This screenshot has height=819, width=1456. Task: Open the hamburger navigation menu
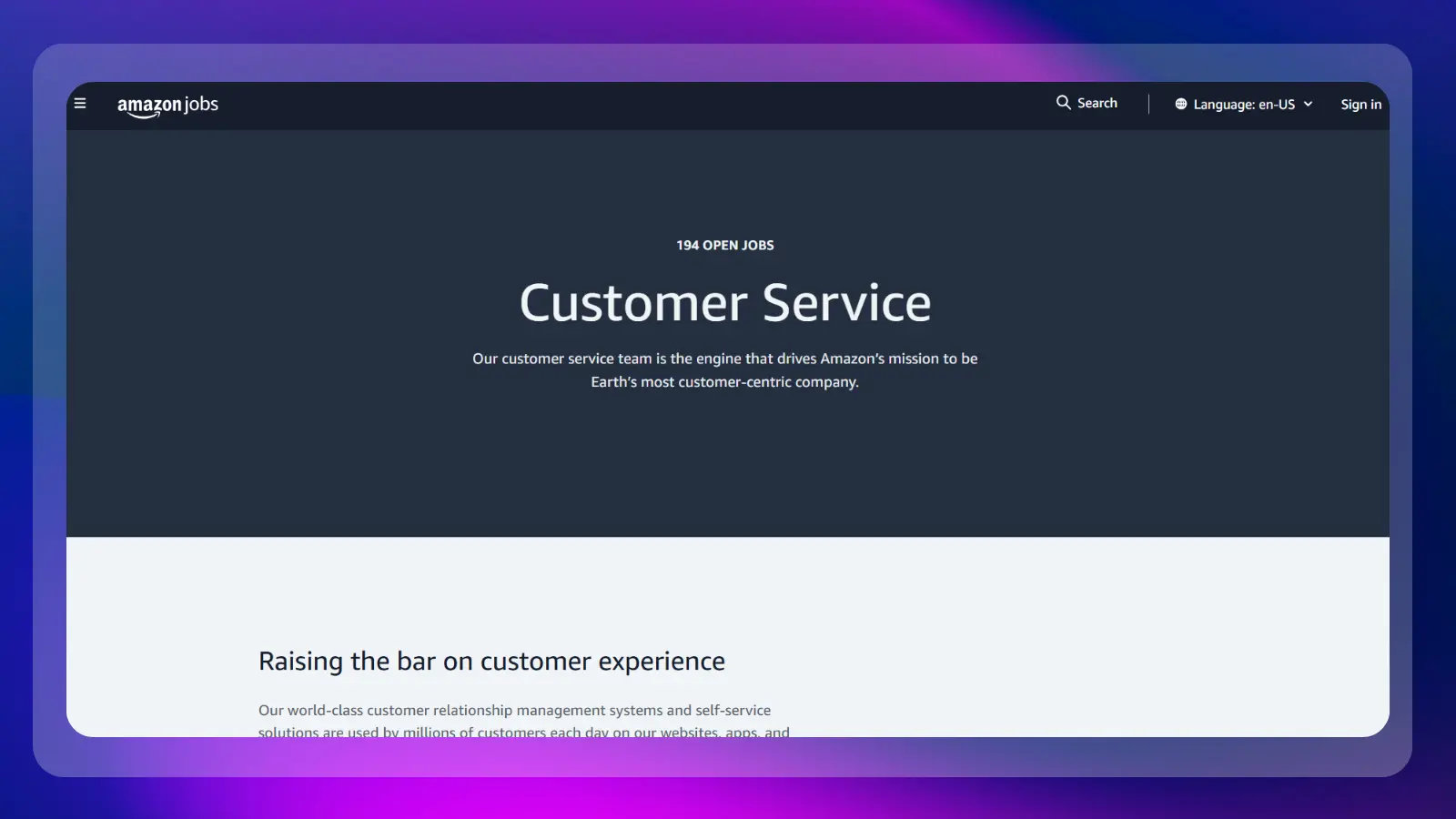coord(80,104)
